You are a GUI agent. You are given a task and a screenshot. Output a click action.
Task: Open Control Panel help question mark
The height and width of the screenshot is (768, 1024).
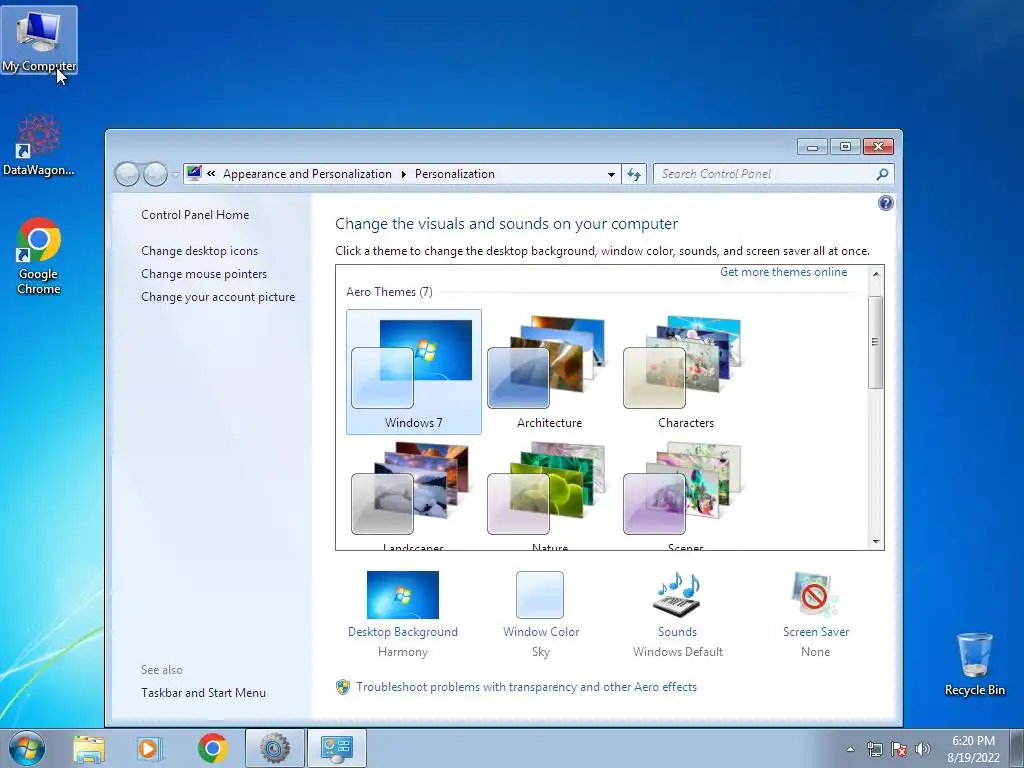click(886, 203)
